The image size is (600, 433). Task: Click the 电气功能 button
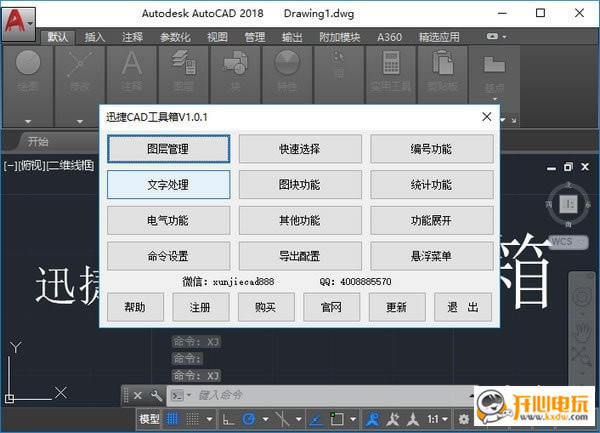point(168,220)
